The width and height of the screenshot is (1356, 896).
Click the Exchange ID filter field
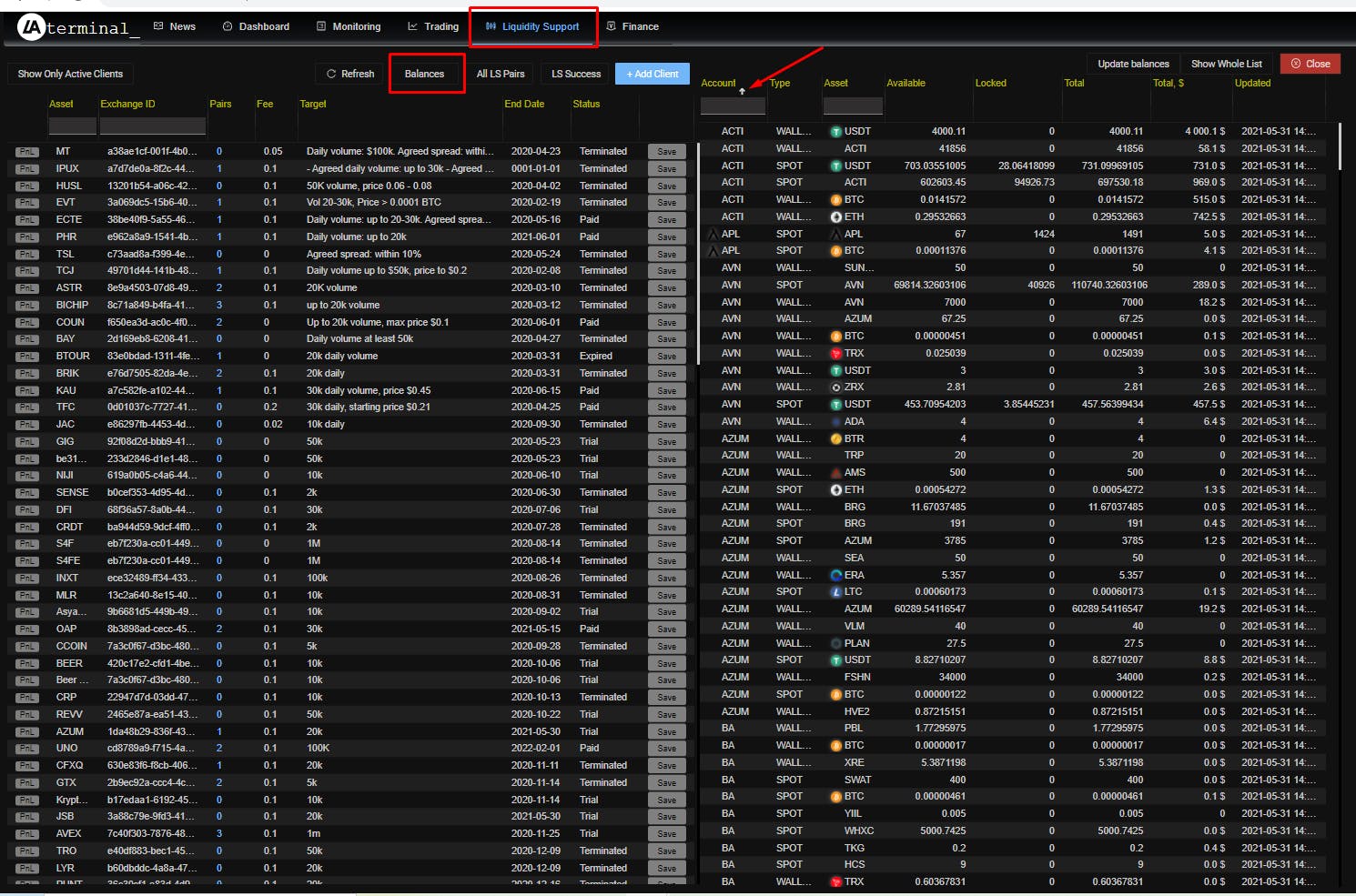click(153, 126)
